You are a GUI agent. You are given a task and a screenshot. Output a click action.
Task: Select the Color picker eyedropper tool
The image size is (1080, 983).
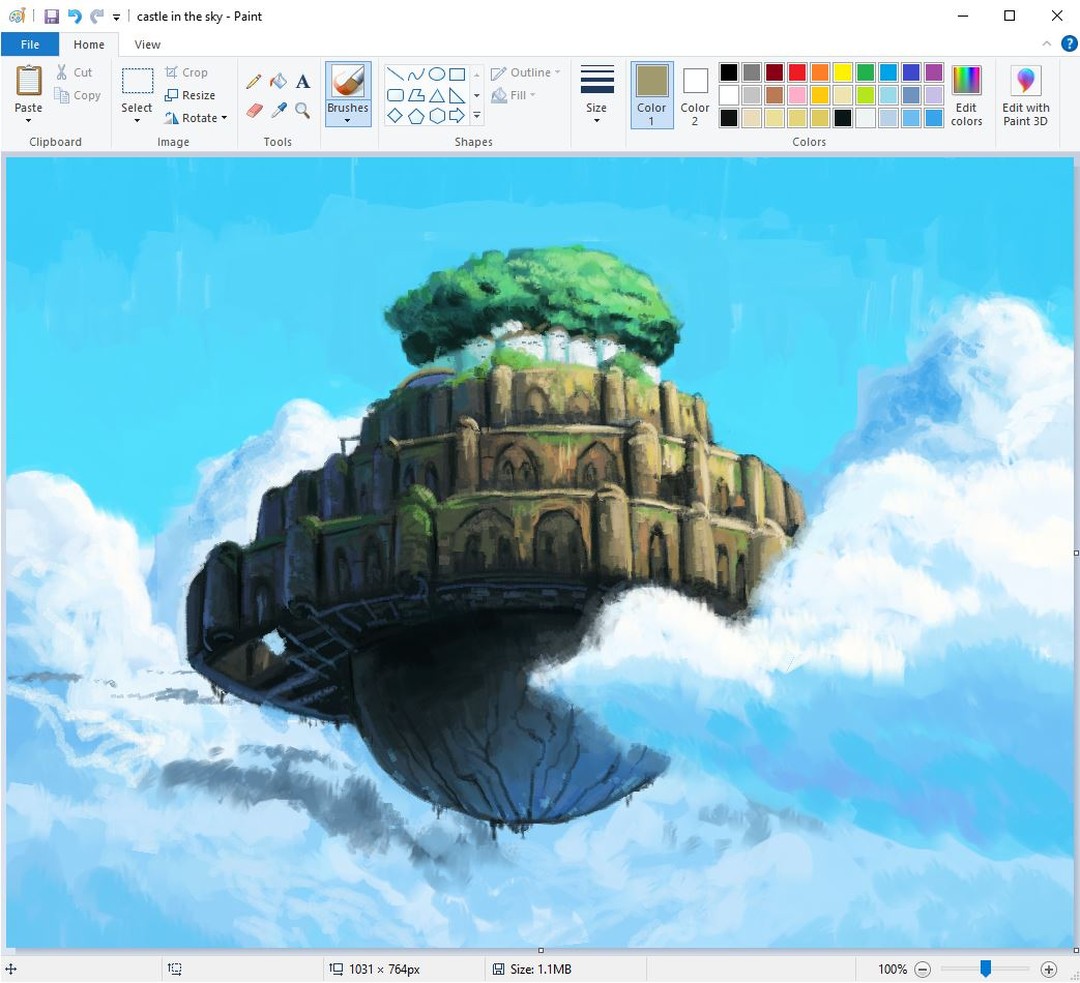pos(278,110)
